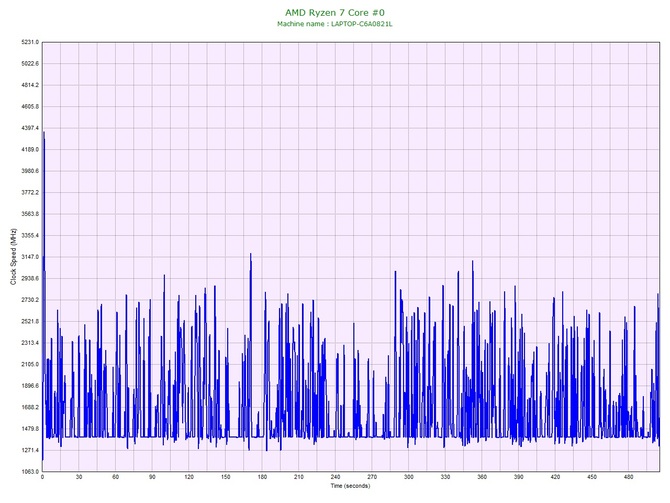The width and height of the screenshot is (670, 503).
Task: Click the 420 seconds x-axis label
Action: (x=555, y=477)
